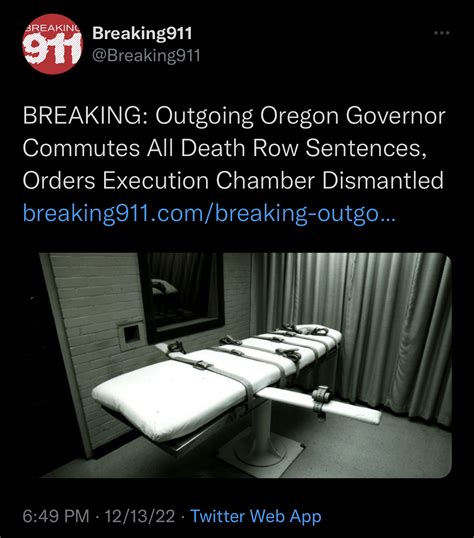Screen dimensions: 474x538
Task: Click the white 911 text in the logo
Action: (53, 48)
